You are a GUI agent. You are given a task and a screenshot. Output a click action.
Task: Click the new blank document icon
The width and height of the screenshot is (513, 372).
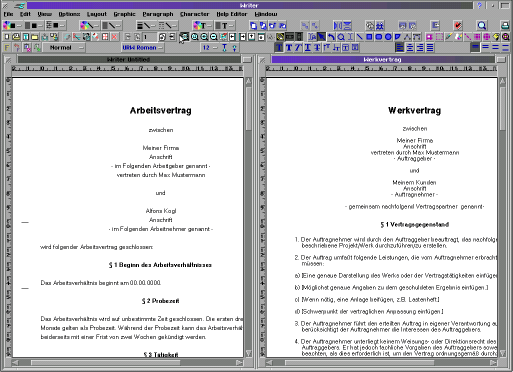point(7,37)
